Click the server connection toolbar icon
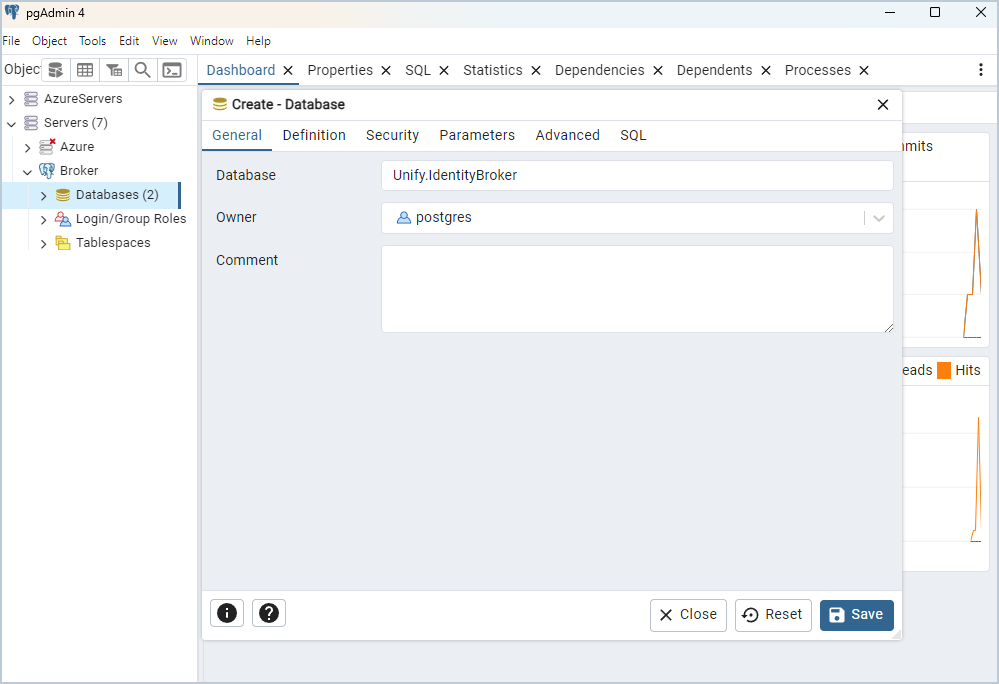This screenshot has width=999, height=684. coord(56,70)
